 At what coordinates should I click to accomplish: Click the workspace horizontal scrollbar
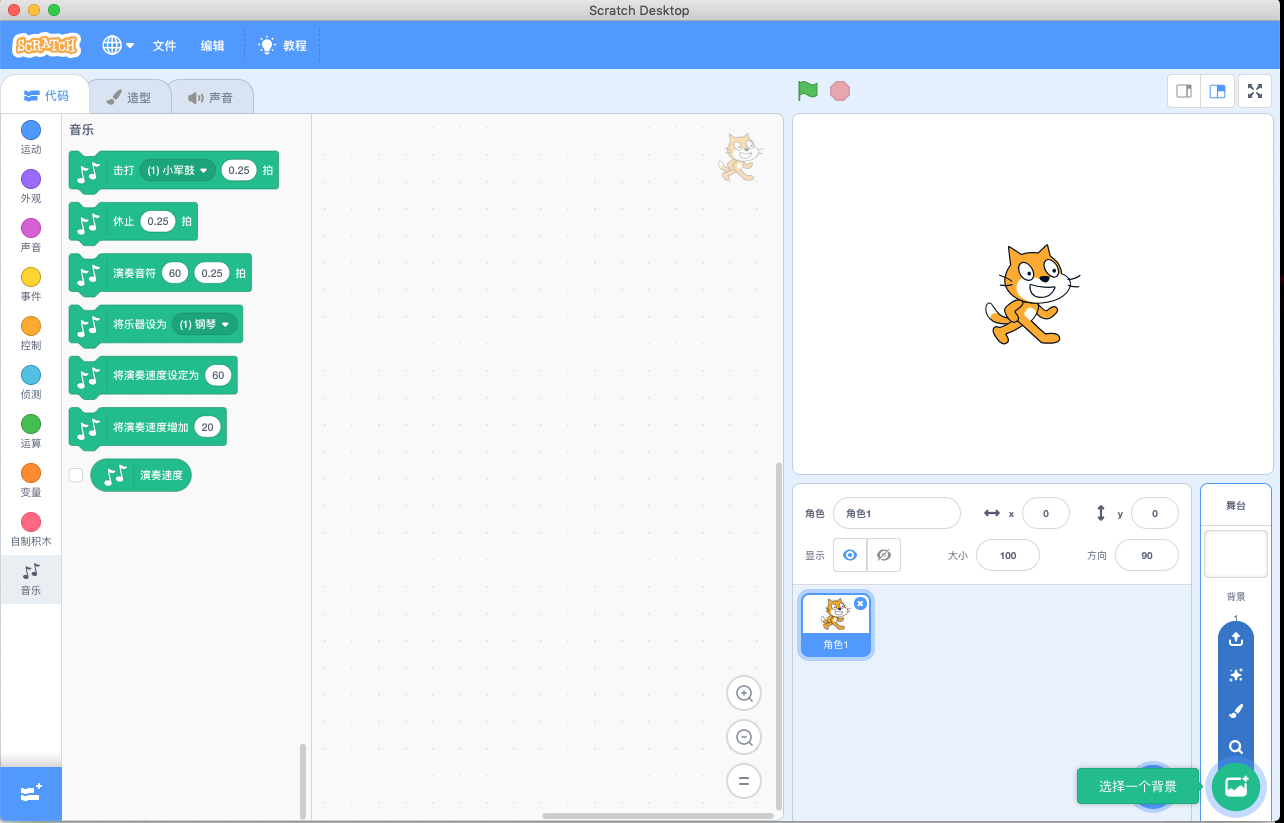[x=658, y=816]
